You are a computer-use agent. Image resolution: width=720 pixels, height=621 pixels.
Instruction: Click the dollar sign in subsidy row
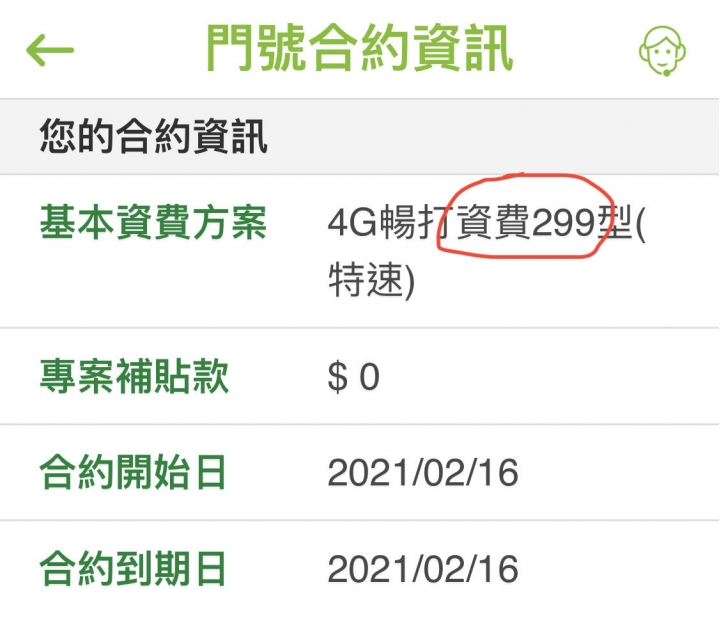[338, 377]
